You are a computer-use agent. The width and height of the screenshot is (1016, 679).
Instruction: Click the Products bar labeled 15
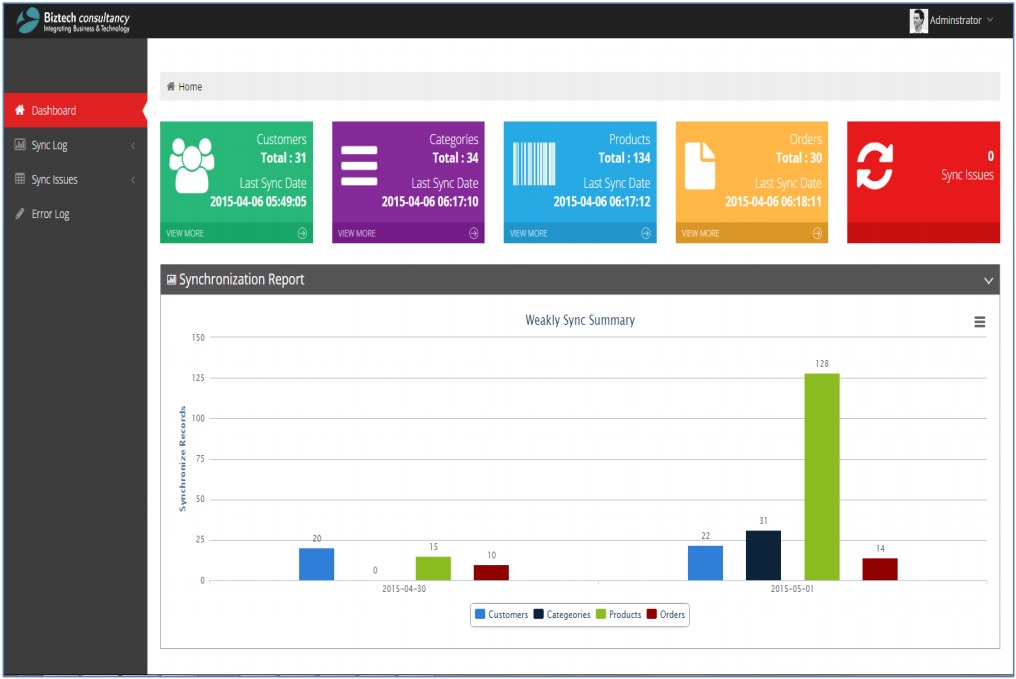[x=433, y=568]
